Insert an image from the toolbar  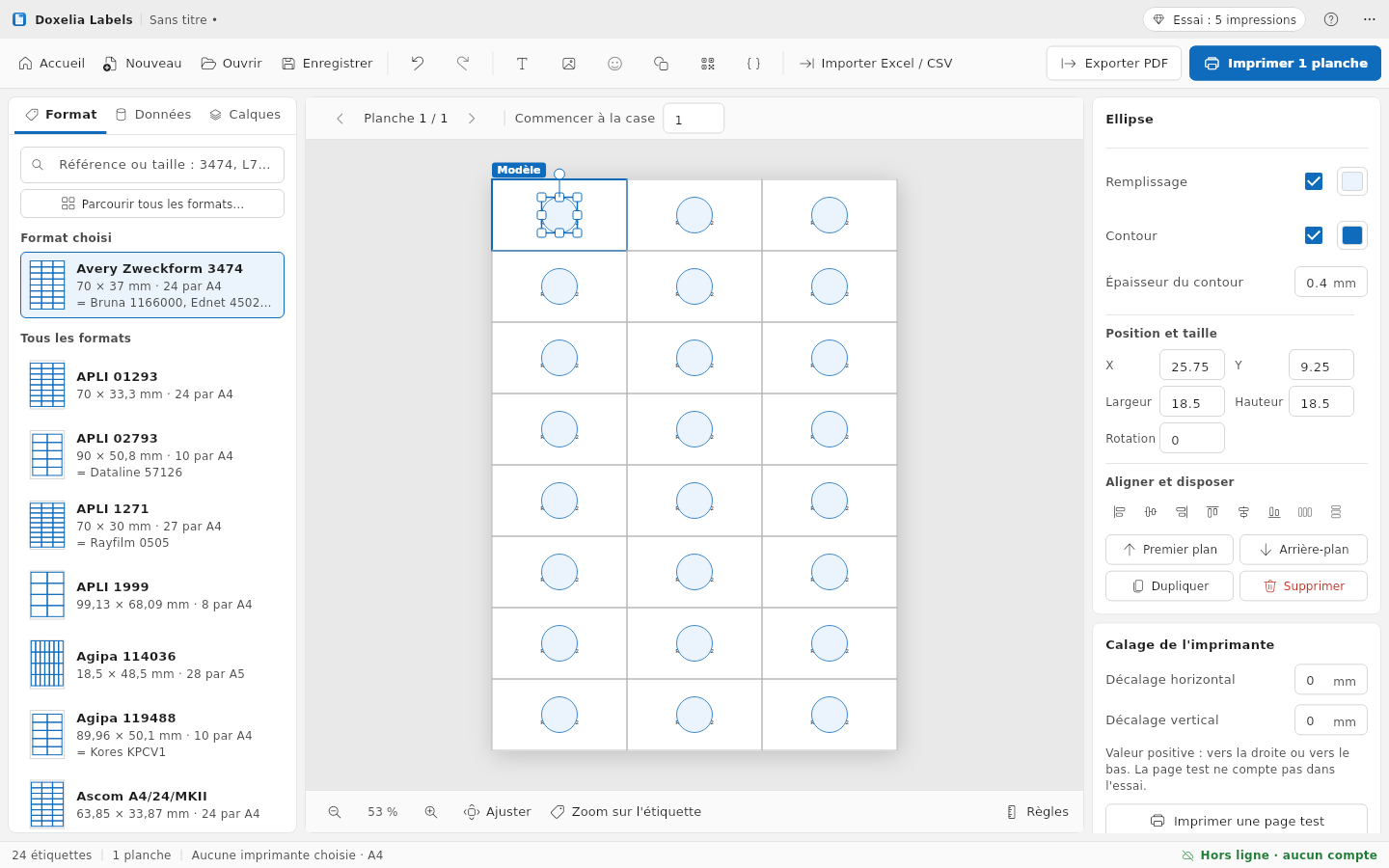point(569,64)
